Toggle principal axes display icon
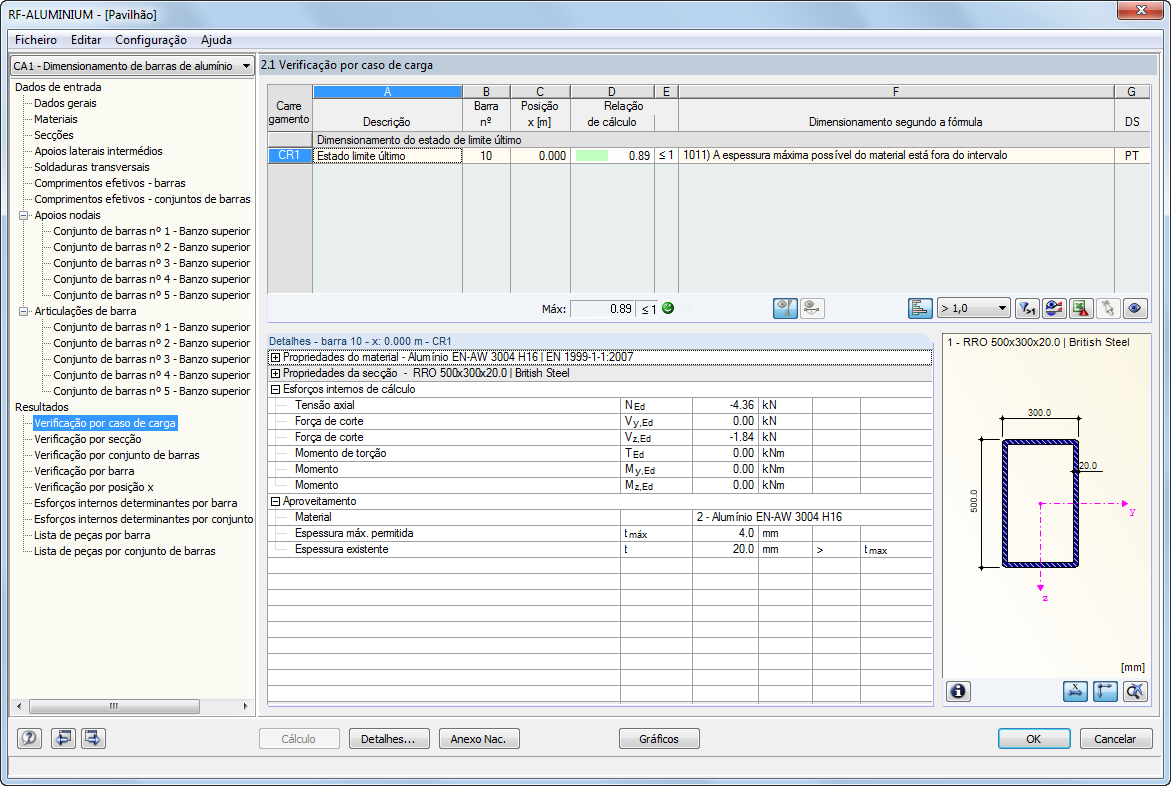 1105,692
